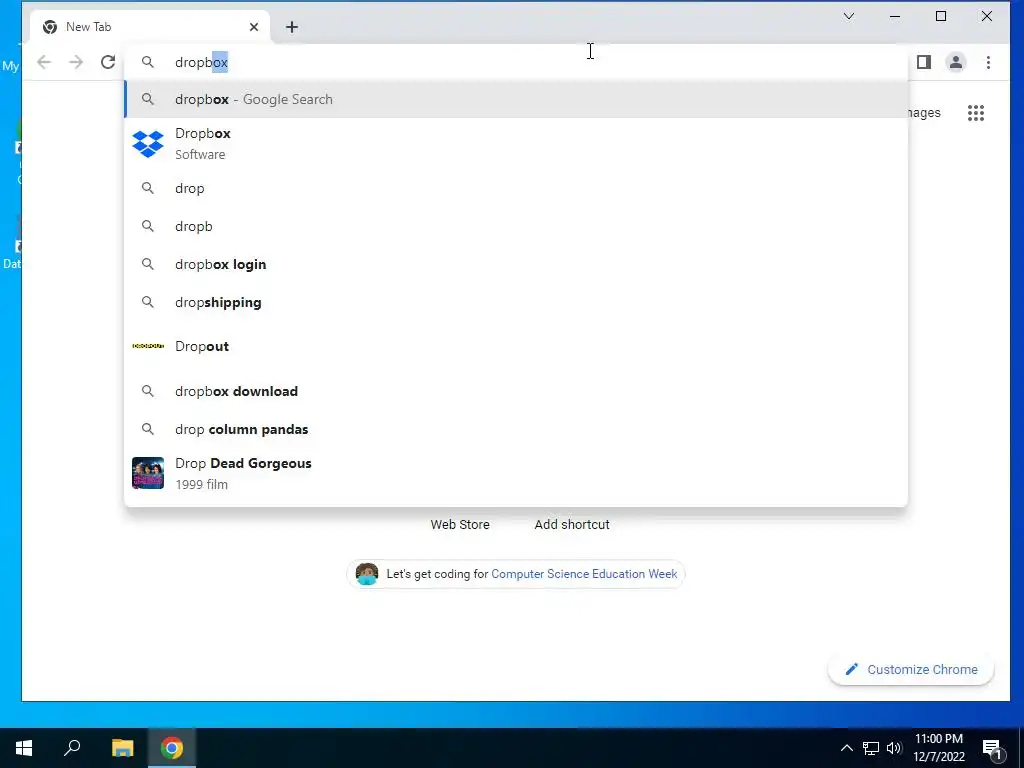
Task: Select the Dropout suggestion
Action: (516, 346)
